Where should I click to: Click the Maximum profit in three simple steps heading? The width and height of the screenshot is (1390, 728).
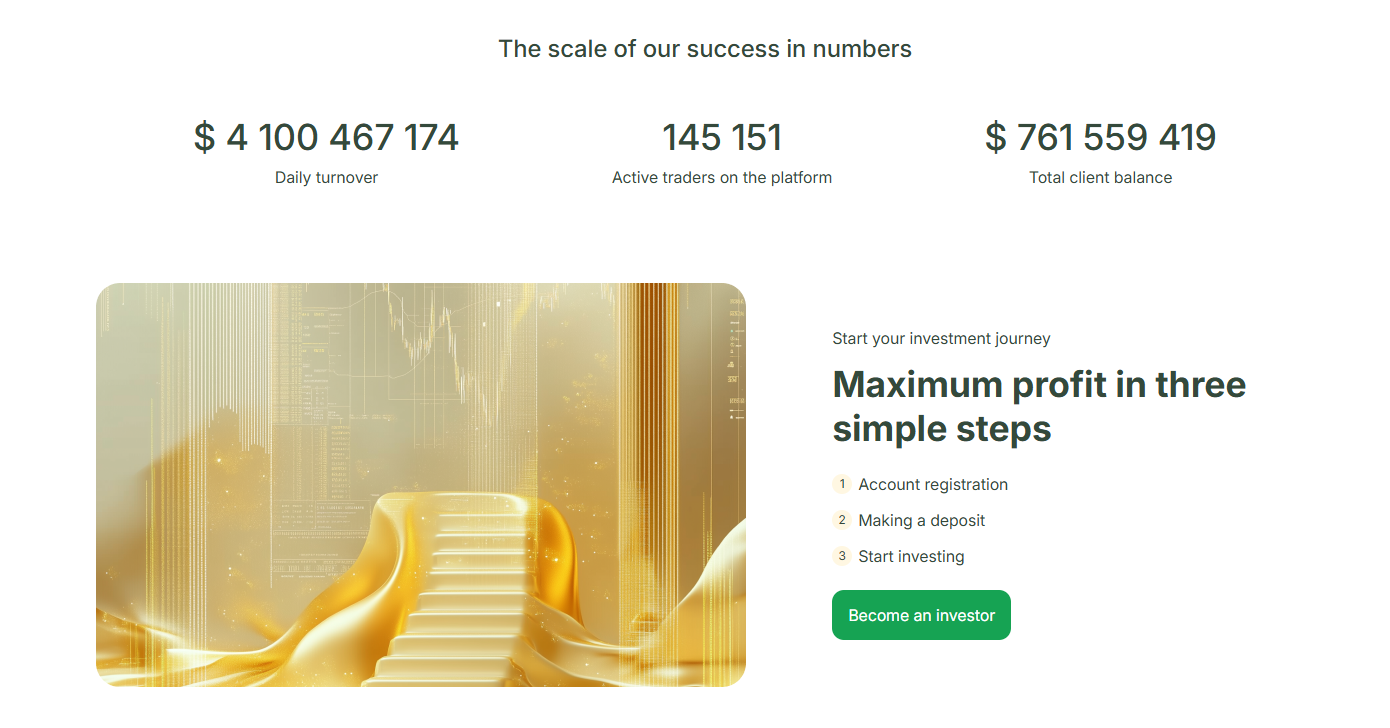click(1039, 406)
